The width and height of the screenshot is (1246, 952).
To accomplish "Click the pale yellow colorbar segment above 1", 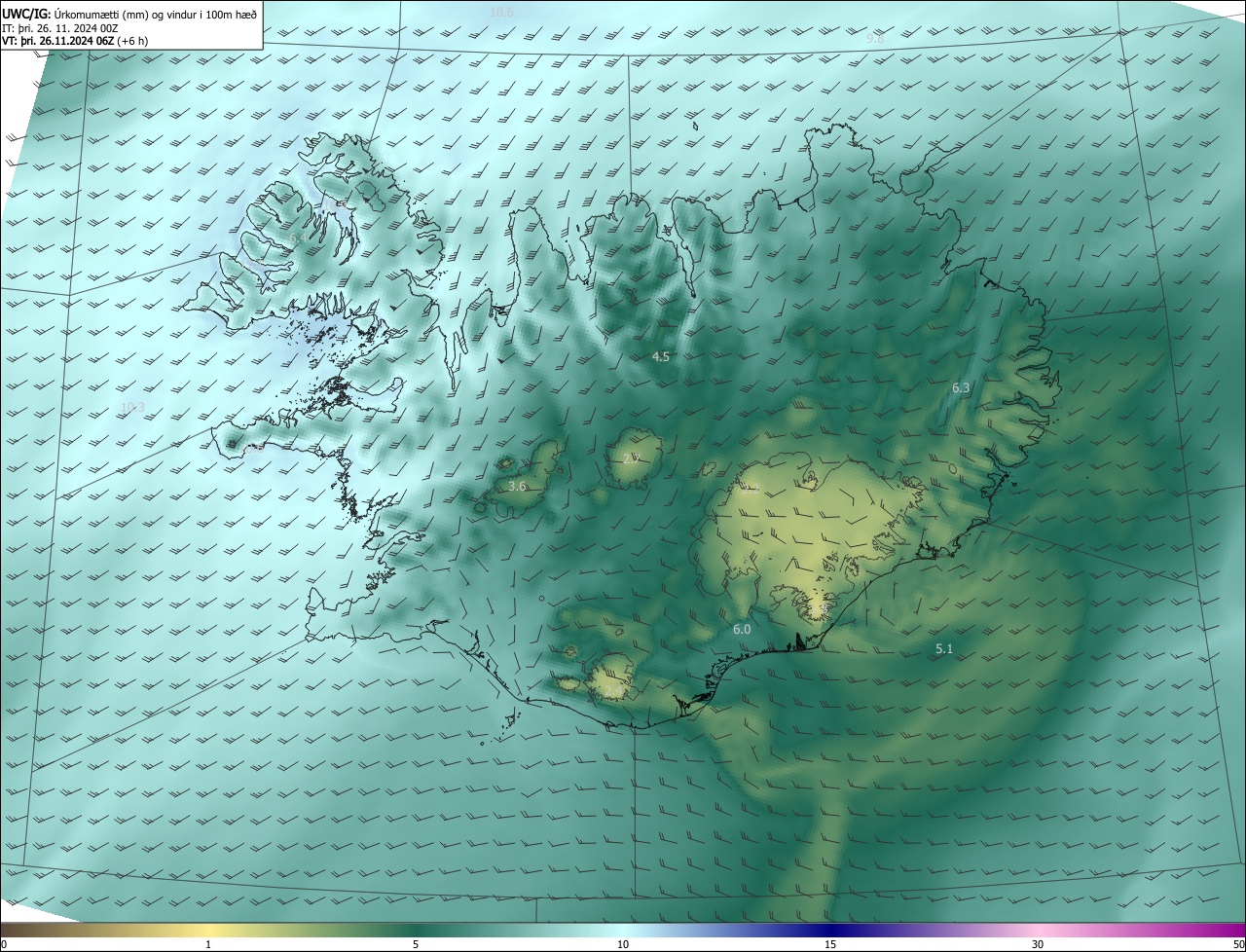I will click(208, 930).
